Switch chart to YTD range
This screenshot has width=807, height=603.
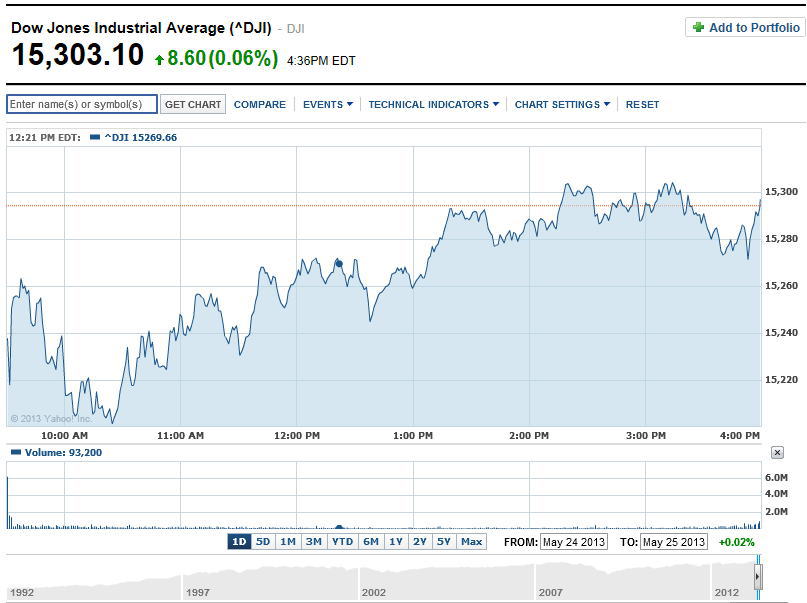click(x=342, y=542)
